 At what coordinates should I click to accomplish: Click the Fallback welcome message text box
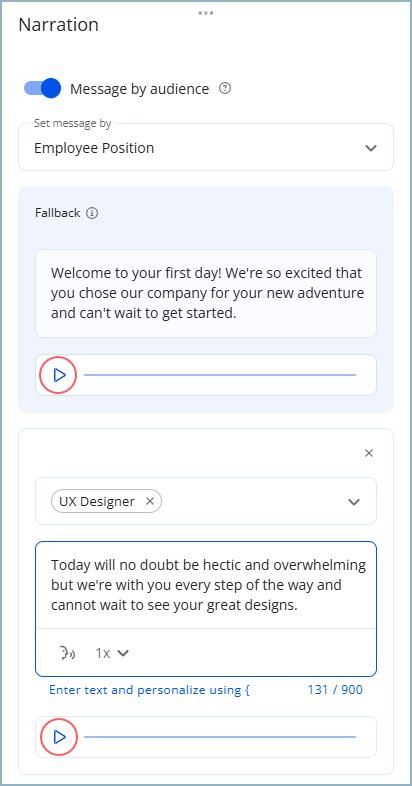click(206, 293)
